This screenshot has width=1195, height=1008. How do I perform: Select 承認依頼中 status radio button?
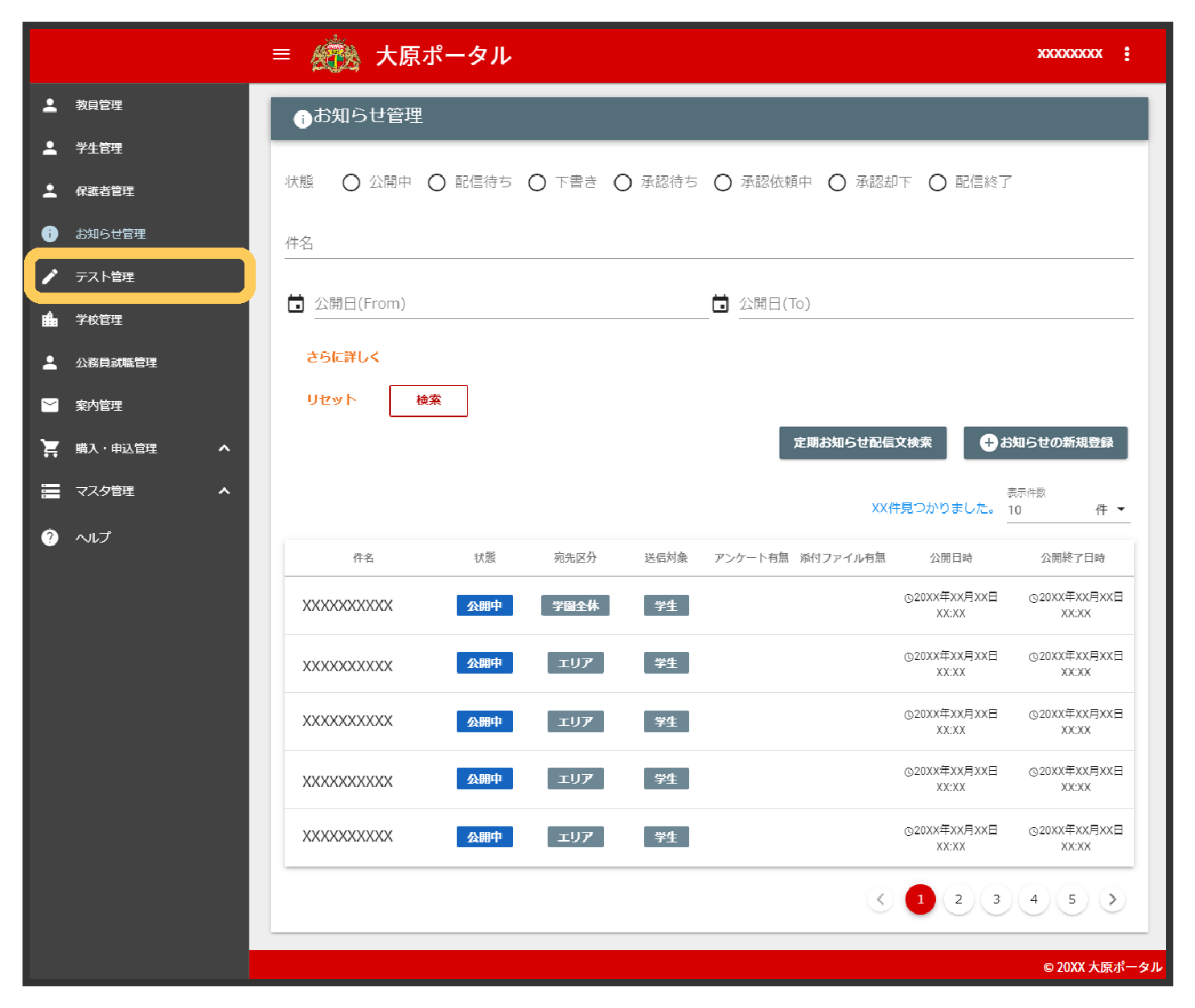(723, 182)
